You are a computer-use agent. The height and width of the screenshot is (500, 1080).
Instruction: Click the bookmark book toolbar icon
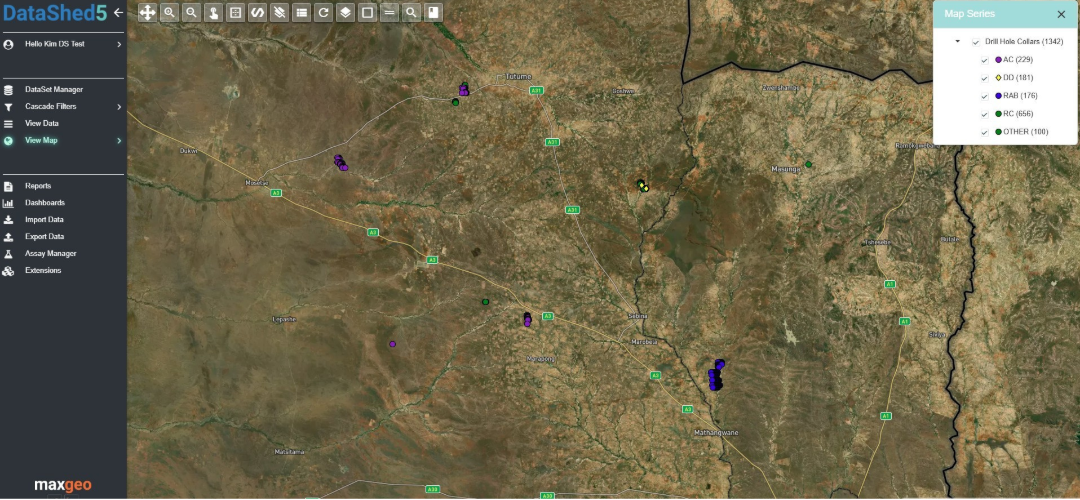[433, 12]
